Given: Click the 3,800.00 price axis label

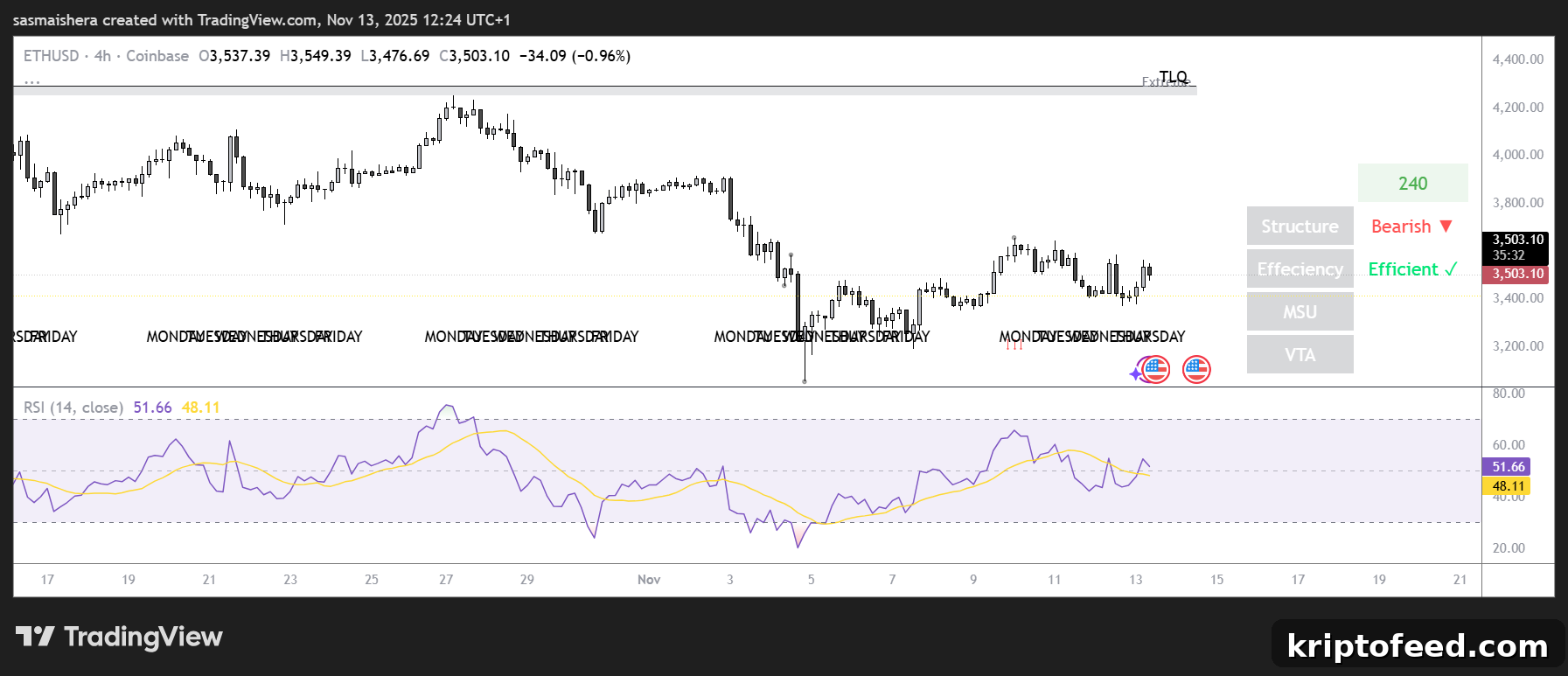Looking at the screenshot, I should (1518, 203).
